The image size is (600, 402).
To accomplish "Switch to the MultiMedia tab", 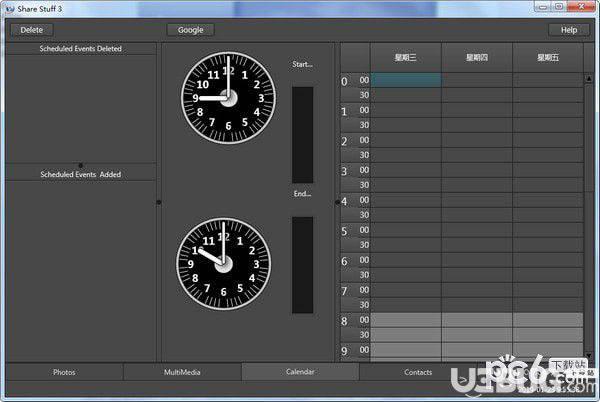I will click(182, 372).
